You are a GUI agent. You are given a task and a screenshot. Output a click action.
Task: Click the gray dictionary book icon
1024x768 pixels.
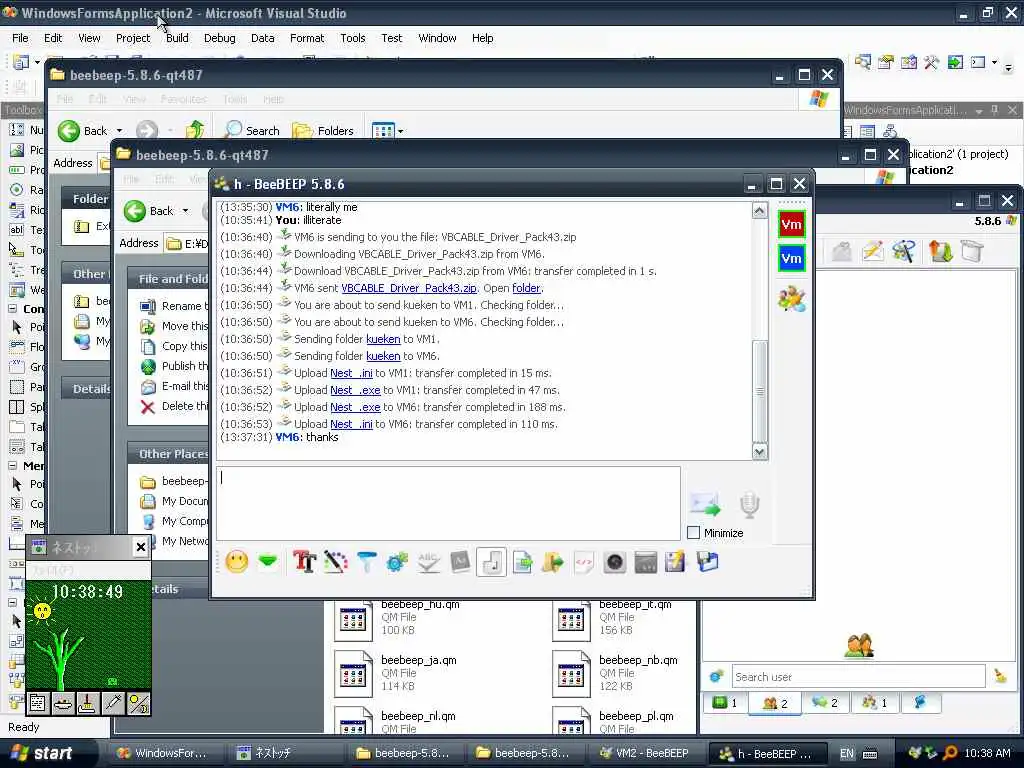(x=460, y=562)
